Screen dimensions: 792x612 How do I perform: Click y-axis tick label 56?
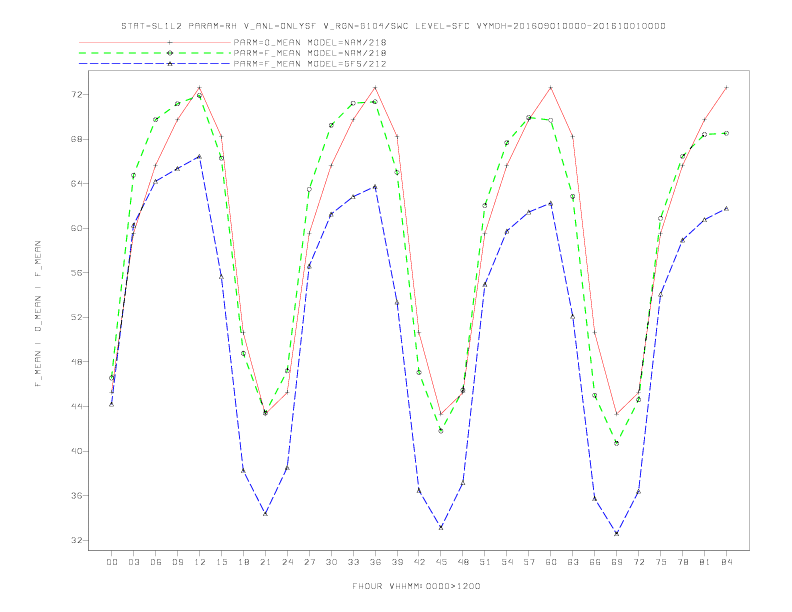pos(78,273)
